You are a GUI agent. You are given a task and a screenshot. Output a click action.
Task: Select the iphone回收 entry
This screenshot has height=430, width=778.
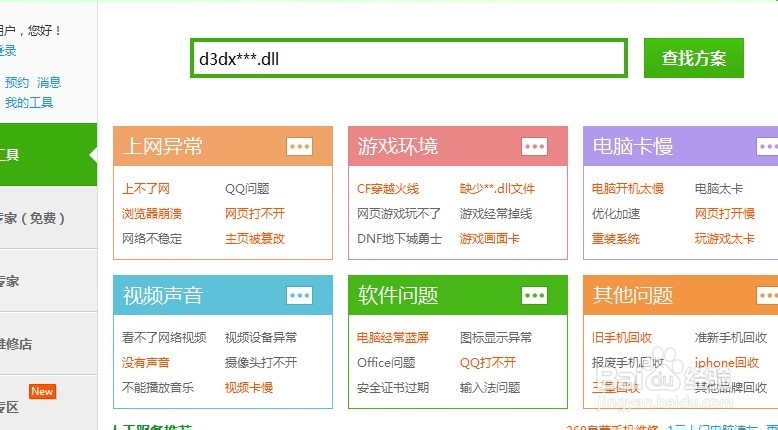click(727, 363)
